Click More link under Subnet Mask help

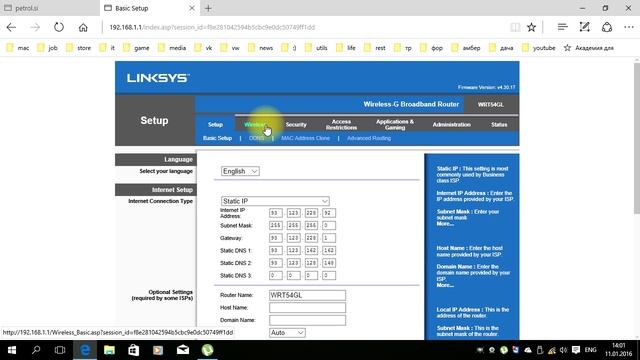point(445,224)
